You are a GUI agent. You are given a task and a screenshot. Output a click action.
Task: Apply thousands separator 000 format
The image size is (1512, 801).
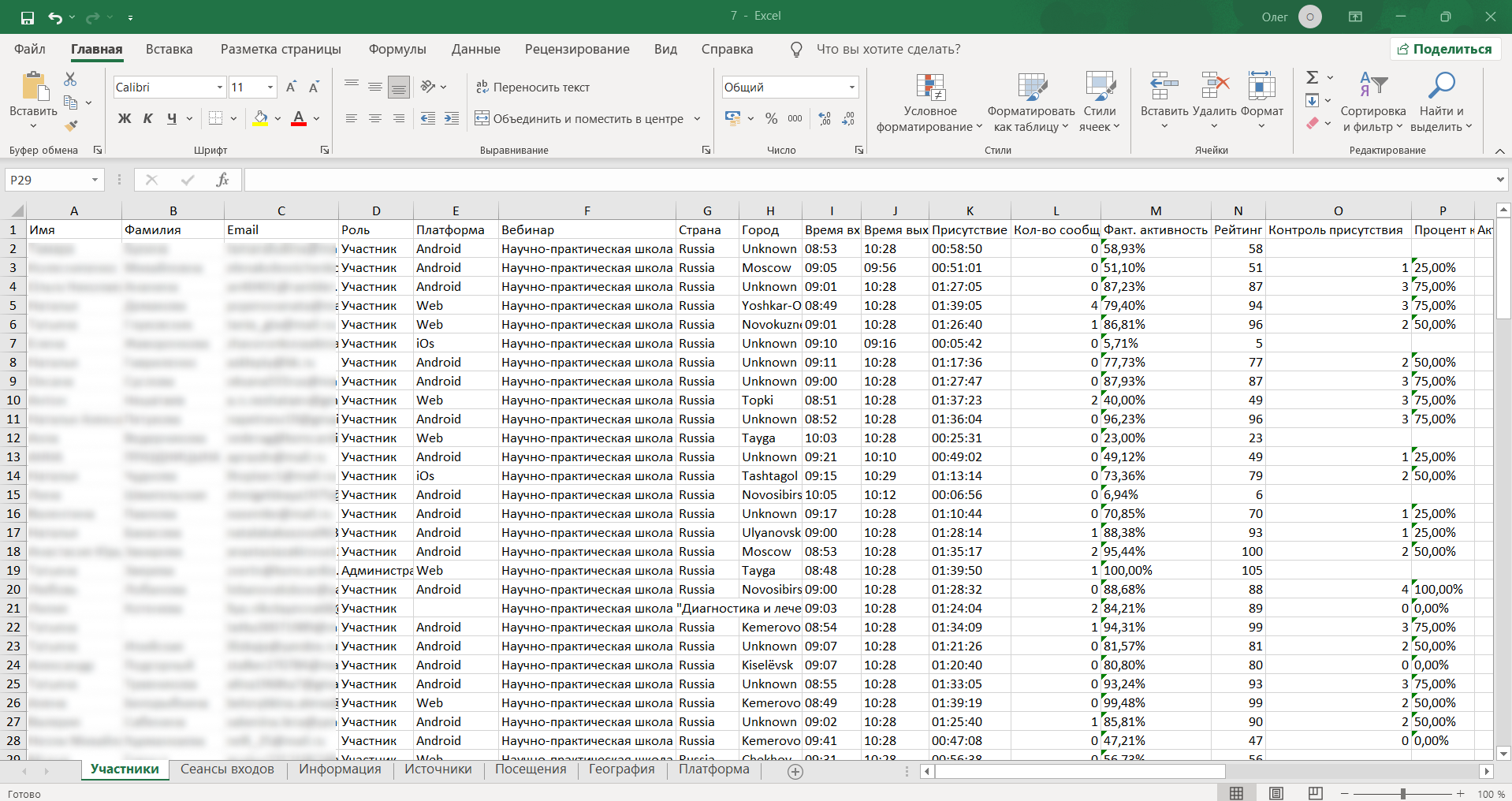click(795, 118)
